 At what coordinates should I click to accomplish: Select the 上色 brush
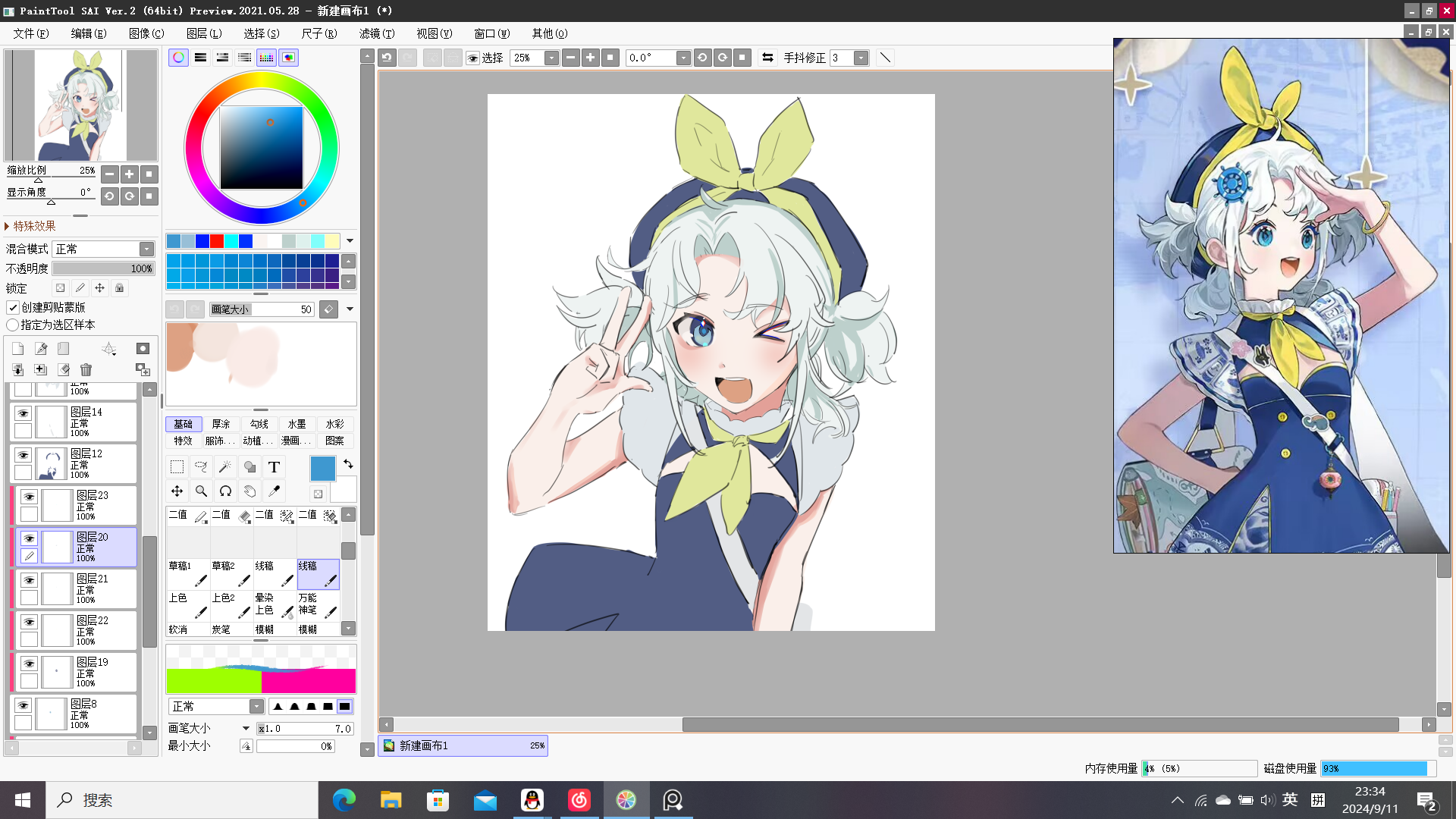pos(188,605)
